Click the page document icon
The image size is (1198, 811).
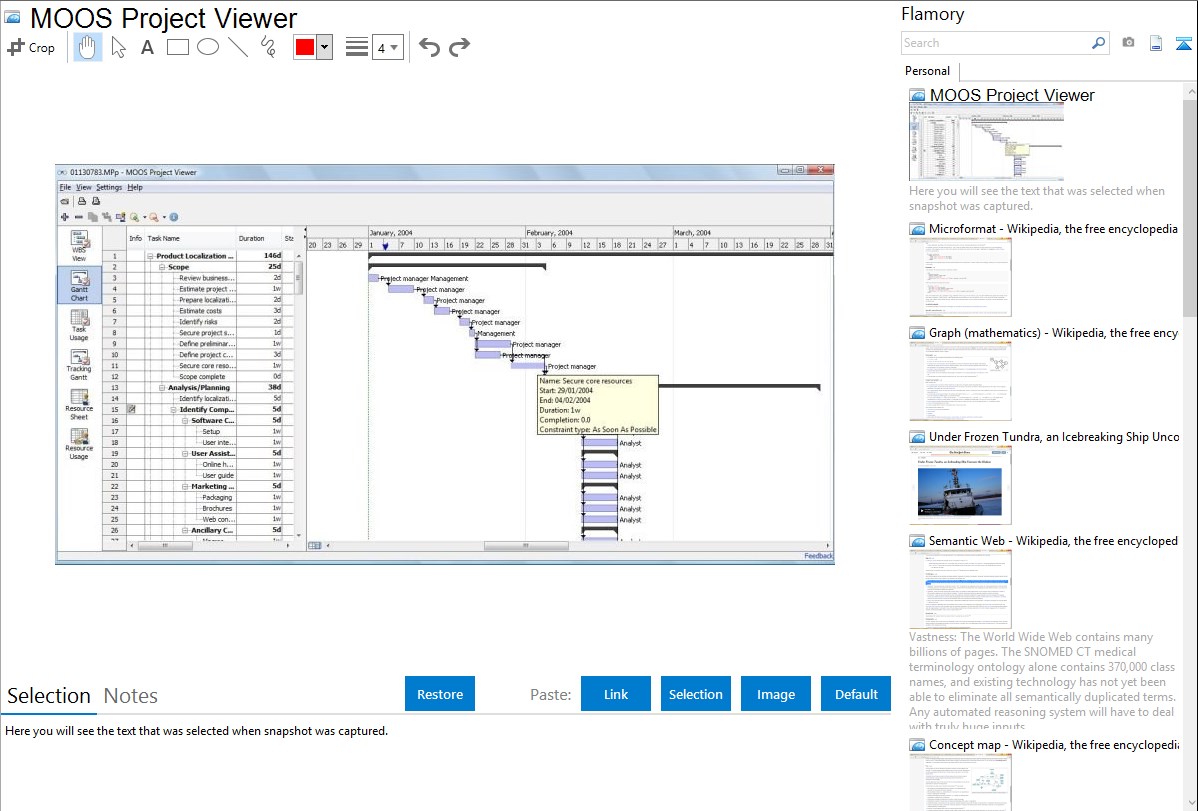pos(1156,43)
